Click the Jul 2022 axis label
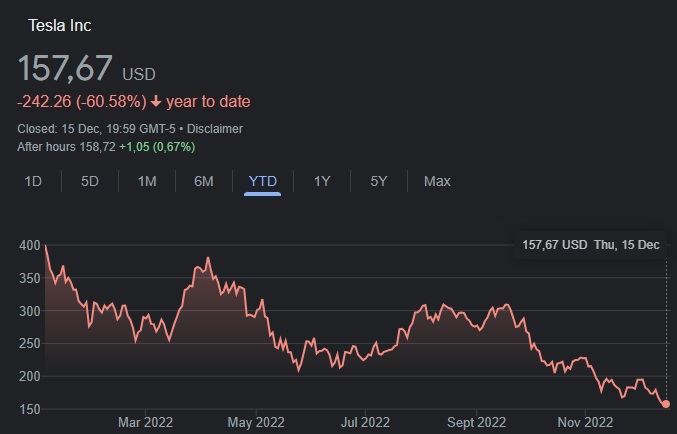The height and width of the screenshot is (434, 677). (x=365, y=422)
